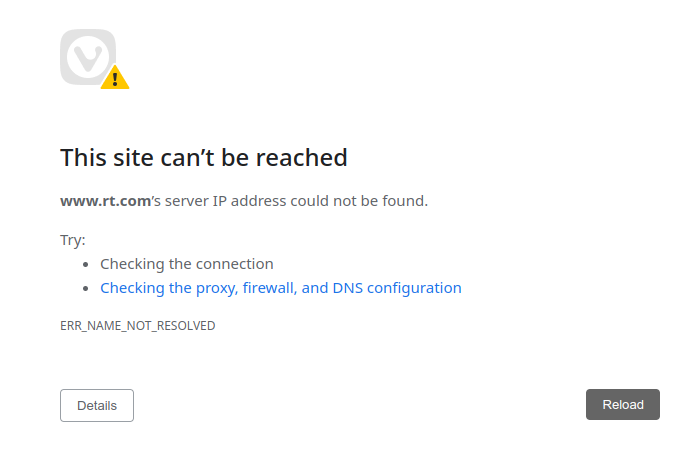Open the proxy, firewall, and DNS configuration link
The height and width of the screenshot is (460, 684).
[280, 288]
